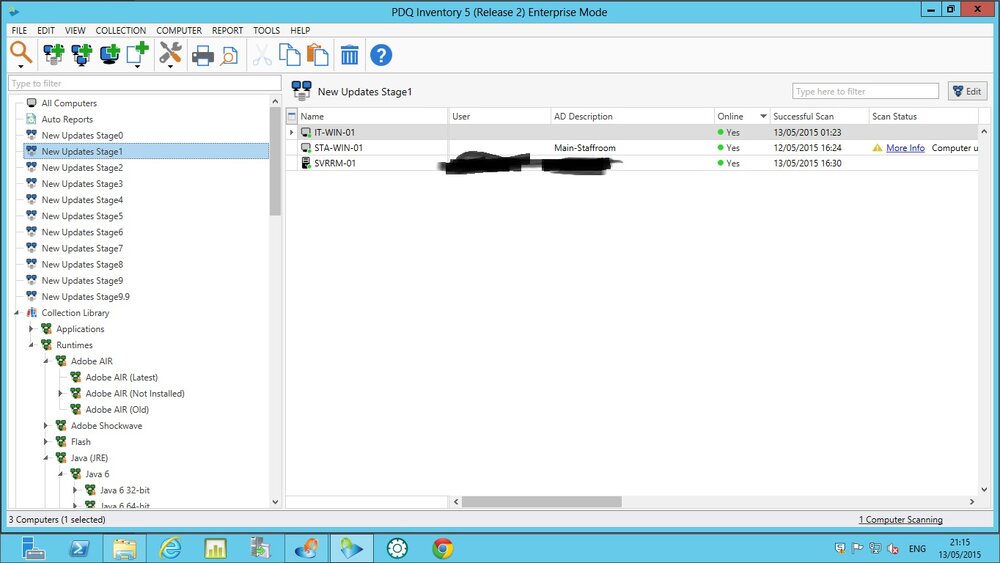The height and width of the screenshot is (563, 1000).
Task: Open Server Manager from taskbar
Action: pos(33,548)
